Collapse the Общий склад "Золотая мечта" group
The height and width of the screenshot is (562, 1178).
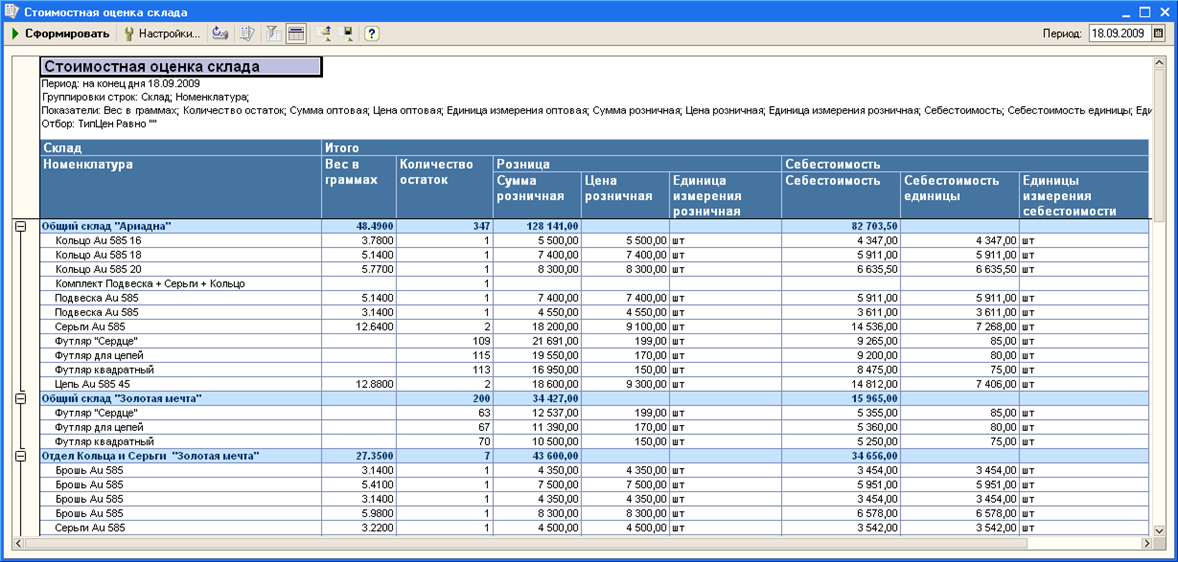pyautogui.click(x=20, y=398)
